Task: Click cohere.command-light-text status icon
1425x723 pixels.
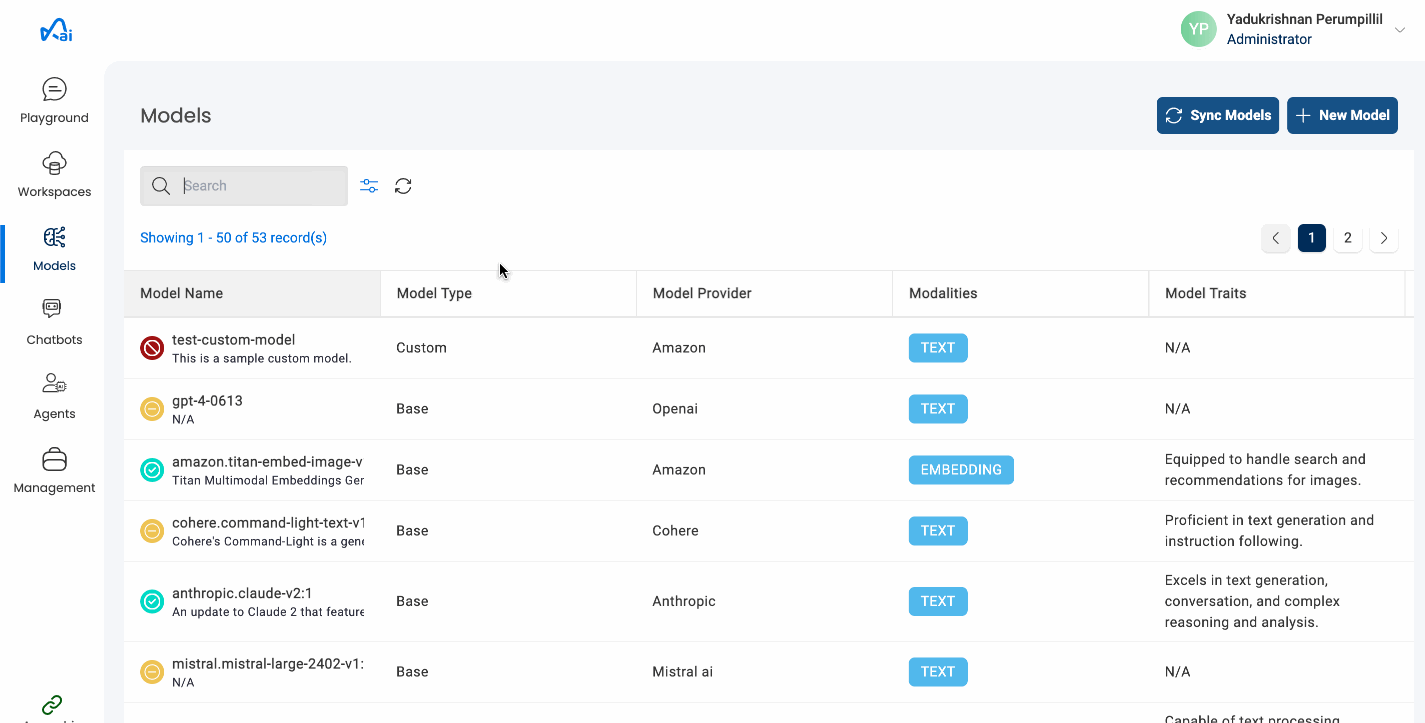Action: pyautogui.click(x=152, y=531)
